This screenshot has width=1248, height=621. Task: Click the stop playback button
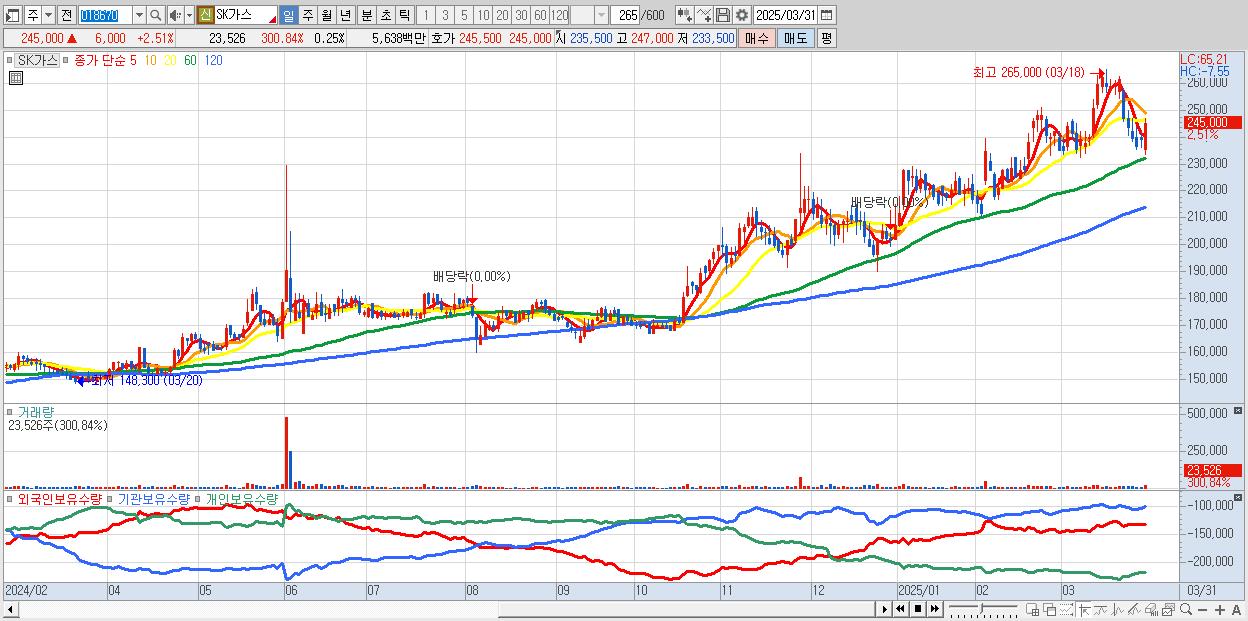coord(918,609)
